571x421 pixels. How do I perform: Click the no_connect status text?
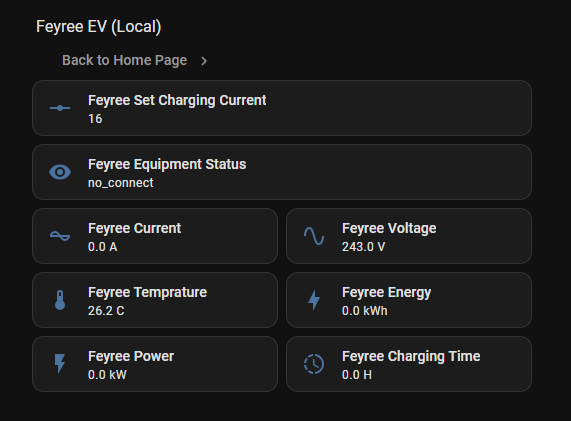pyautogui.click(x=121, y=183)
